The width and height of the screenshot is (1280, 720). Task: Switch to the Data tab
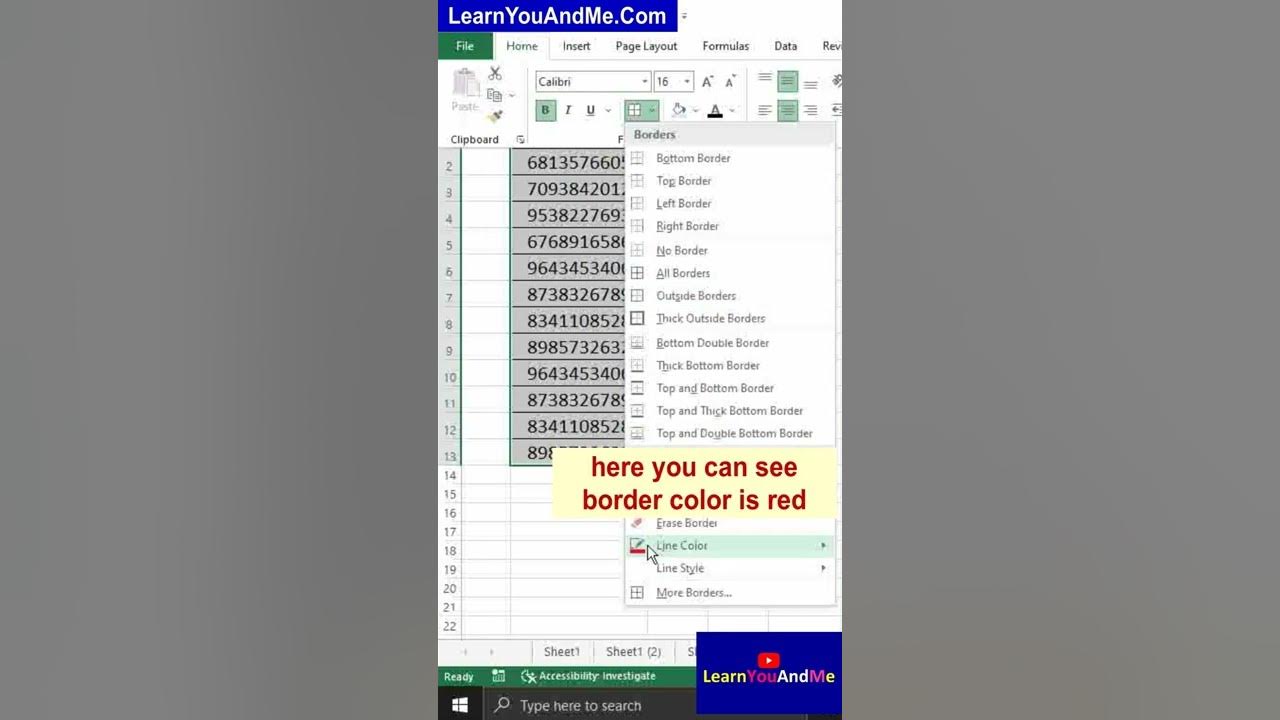pos(786,46)
